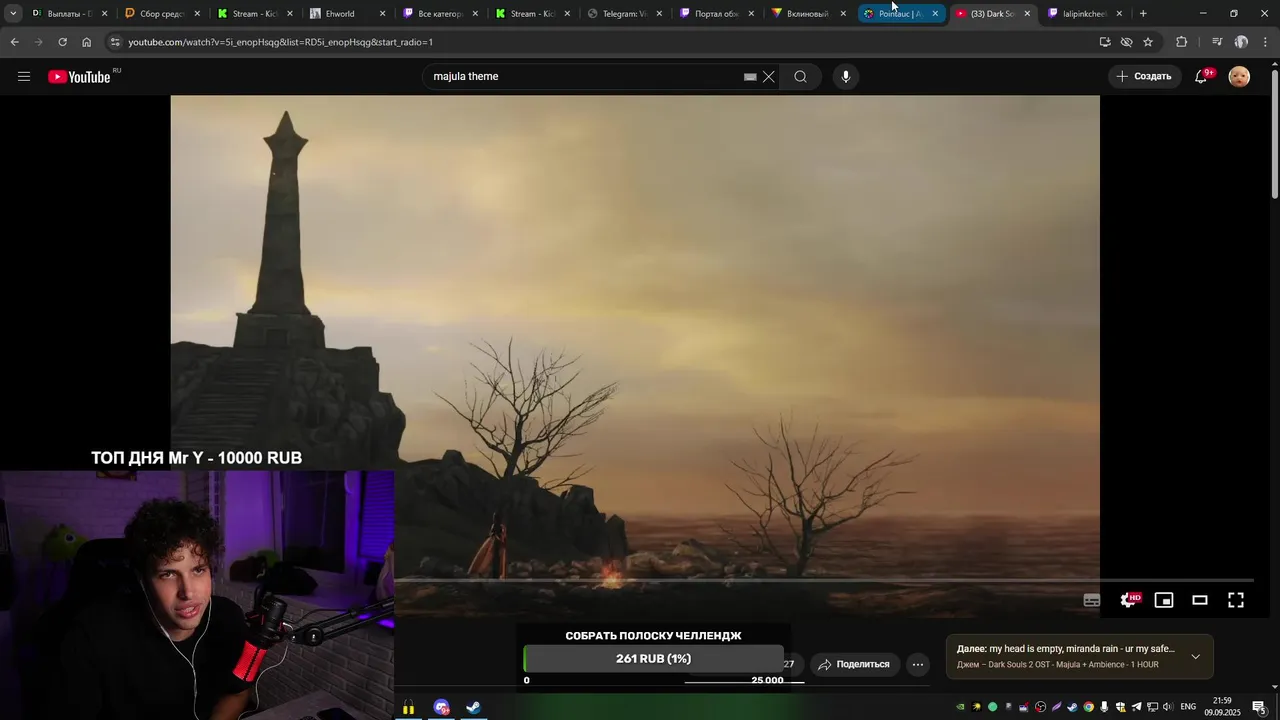This screenshot has width=1280, height=720.
Task: Switch to the Выплаты tab
Action: click(70, 14)
